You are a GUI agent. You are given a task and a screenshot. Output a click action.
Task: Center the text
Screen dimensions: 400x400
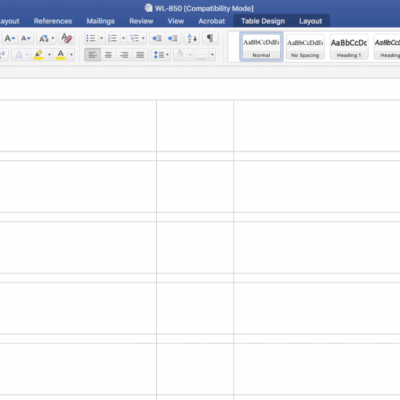pyautogui.click(x=108, y=55)
